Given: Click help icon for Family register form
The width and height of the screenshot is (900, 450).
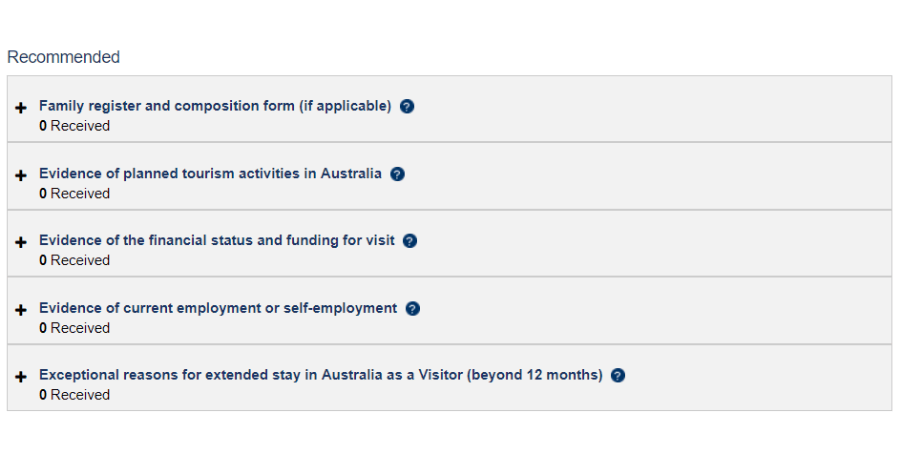Looking at the screenshot, I should tap(407, 106).
